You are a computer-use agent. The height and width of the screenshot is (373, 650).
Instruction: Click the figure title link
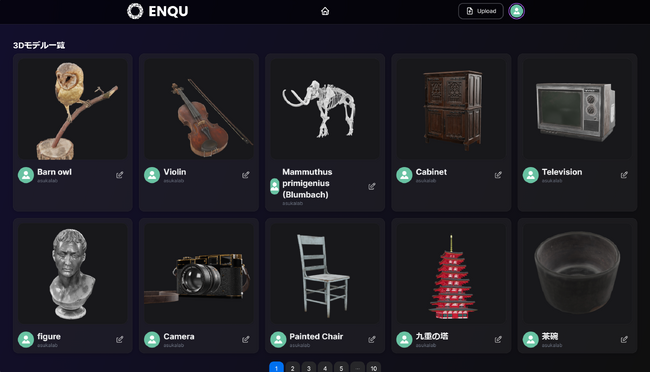tap(49, 337)
